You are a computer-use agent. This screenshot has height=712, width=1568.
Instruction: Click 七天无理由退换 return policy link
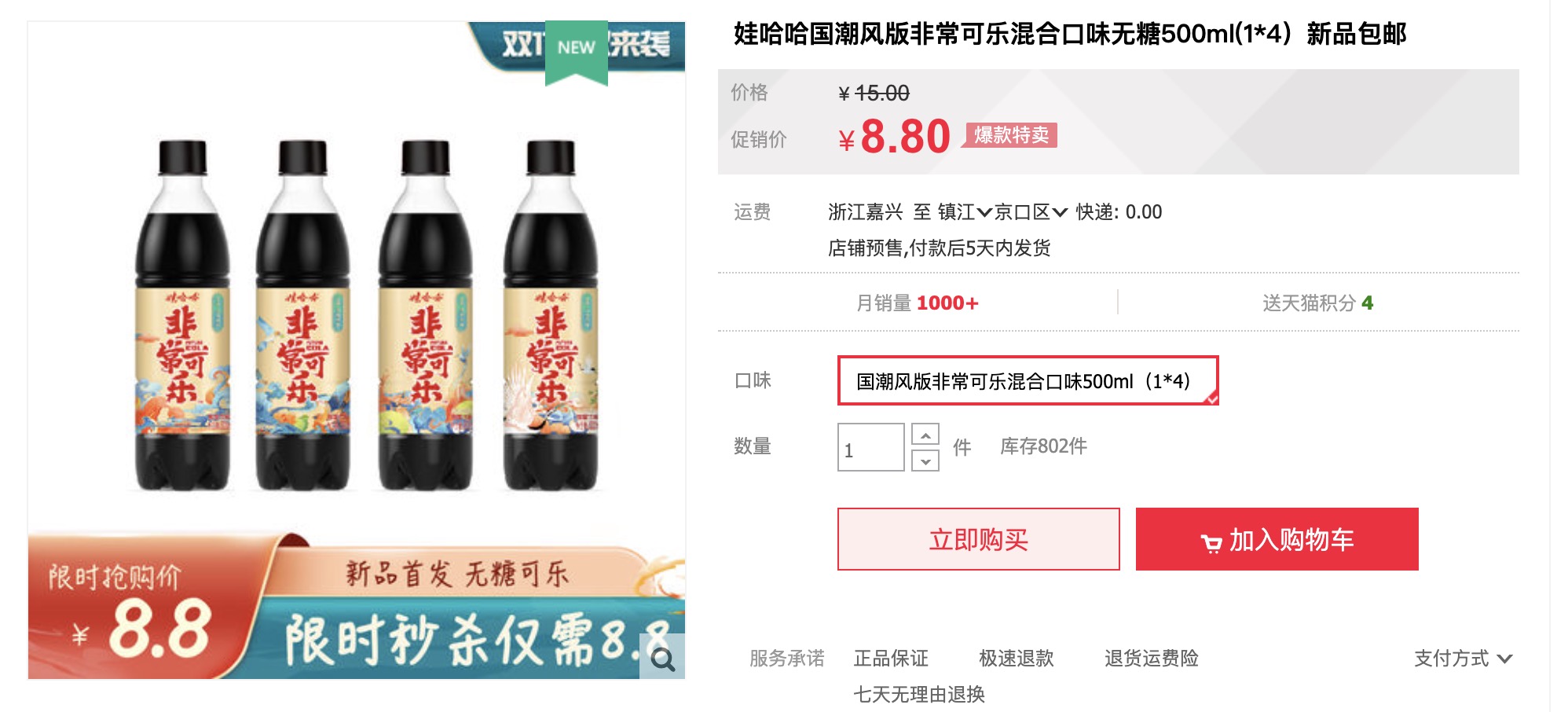pos(919,695)
